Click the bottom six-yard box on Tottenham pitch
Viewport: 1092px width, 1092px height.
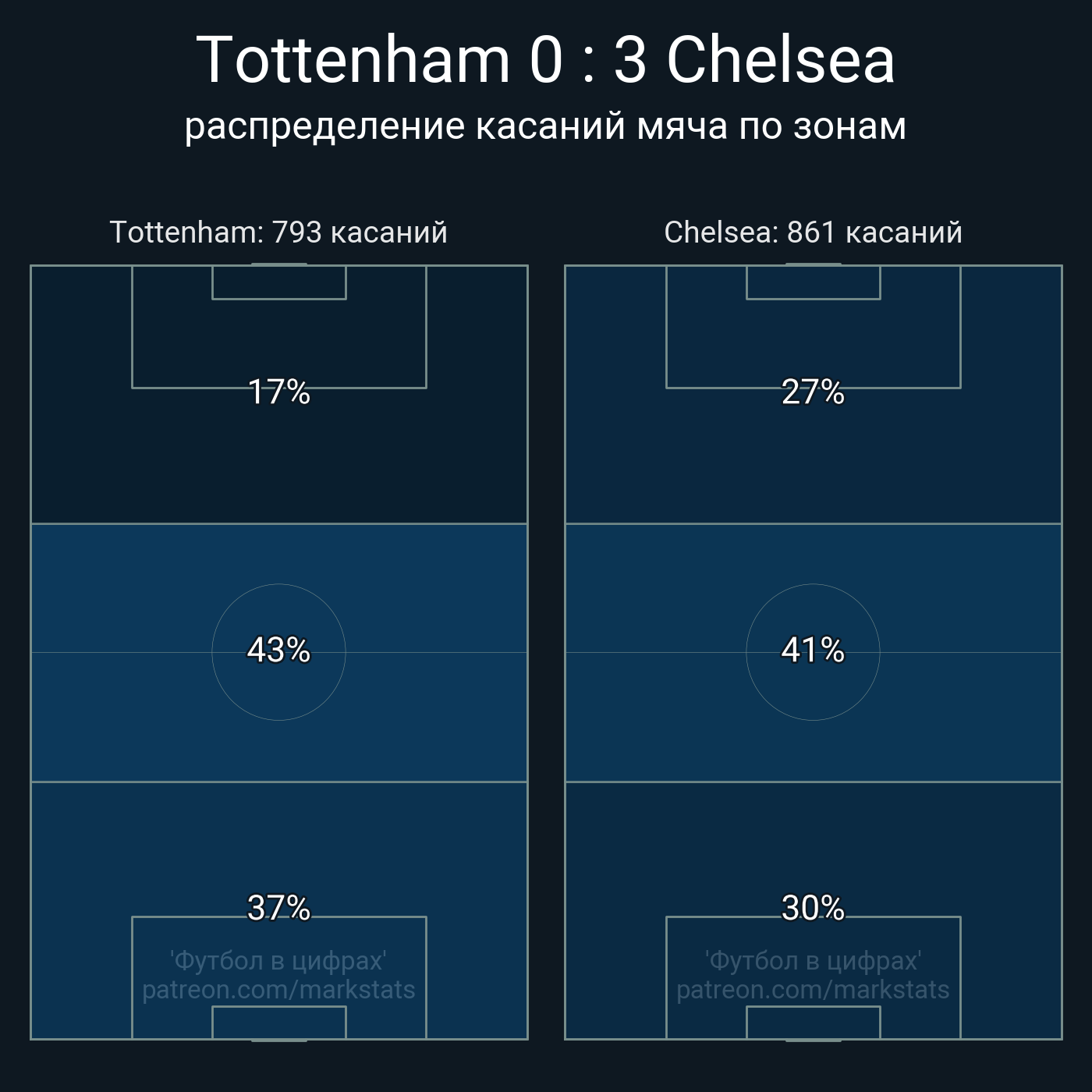click(x=278, y=1023)
